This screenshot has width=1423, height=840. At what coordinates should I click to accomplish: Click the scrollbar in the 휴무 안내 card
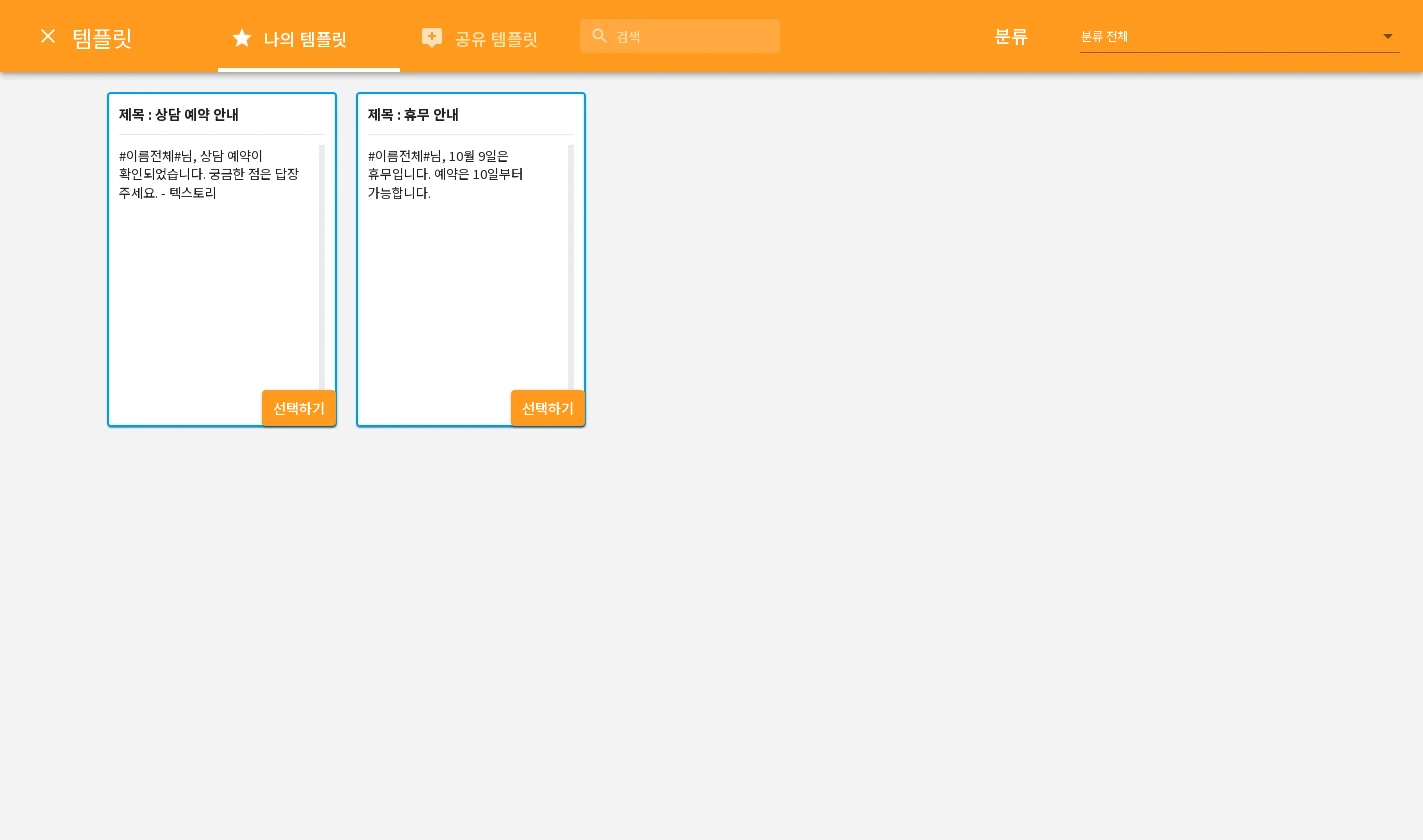pos(571,267)
